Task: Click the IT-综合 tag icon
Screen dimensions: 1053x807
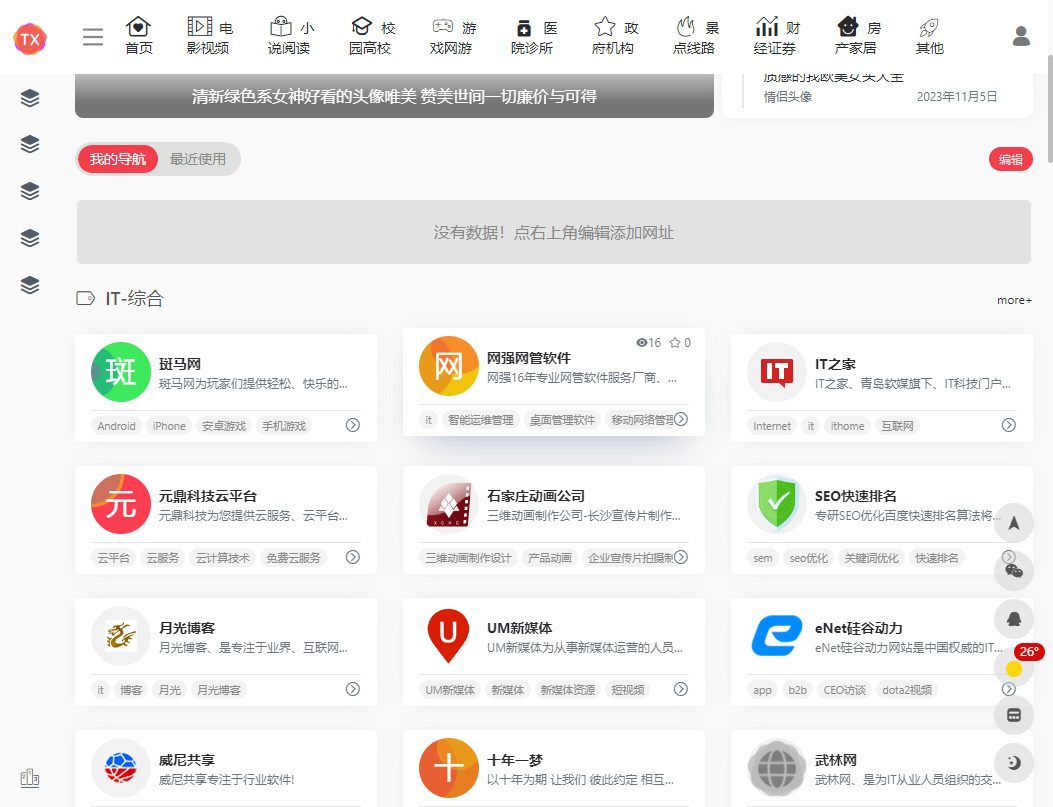Action: click(x=85, y=298)
